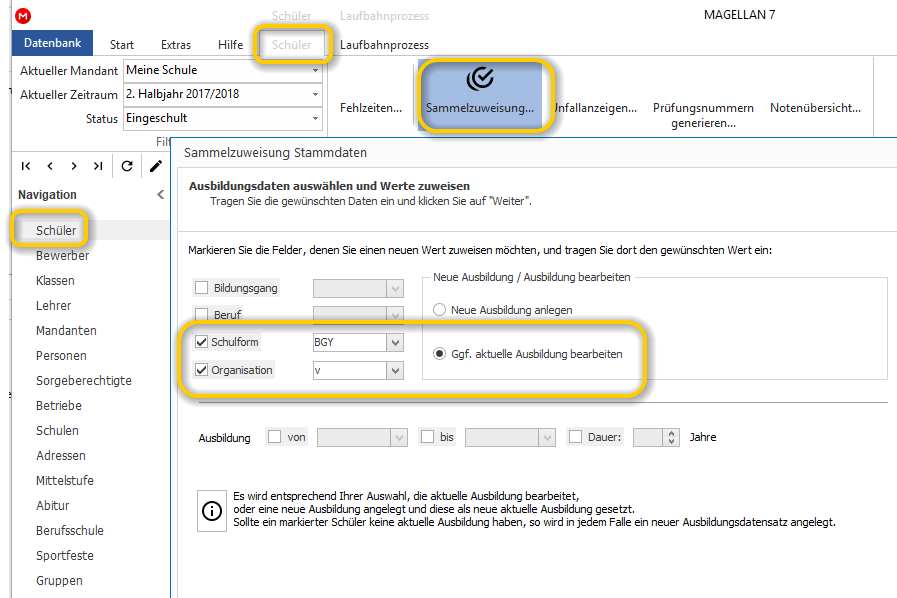This screenshot has height=598, width=897.
Task: Switch to the Start tab
Action: (122, 45)
